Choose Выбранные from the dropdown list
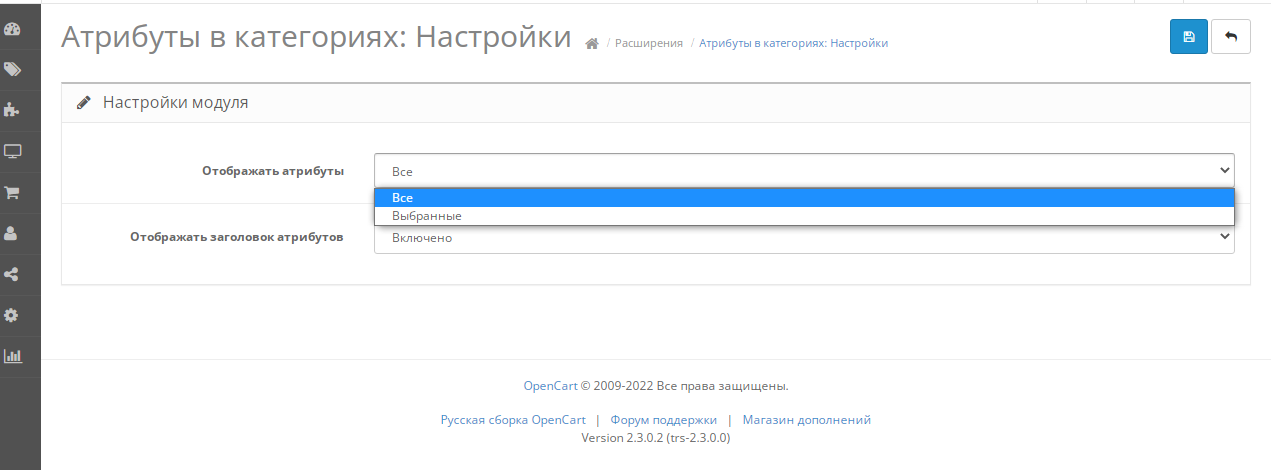Screen dimensions: 1271x470 point(804,216)
